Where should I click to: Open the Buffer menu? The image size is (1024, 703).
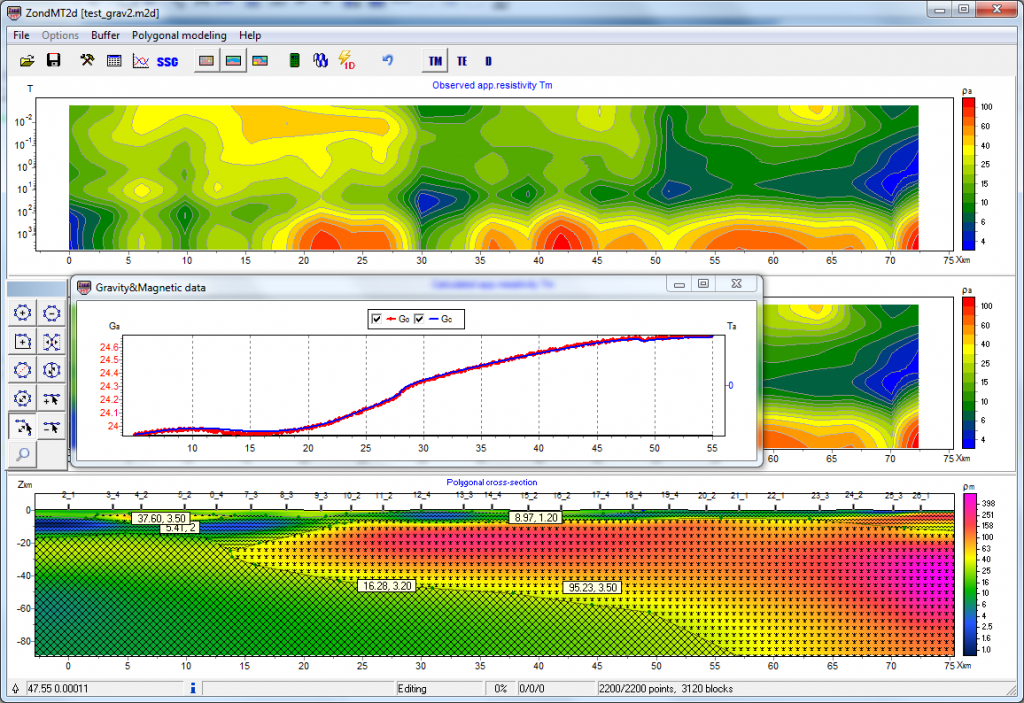pos(105,35)
